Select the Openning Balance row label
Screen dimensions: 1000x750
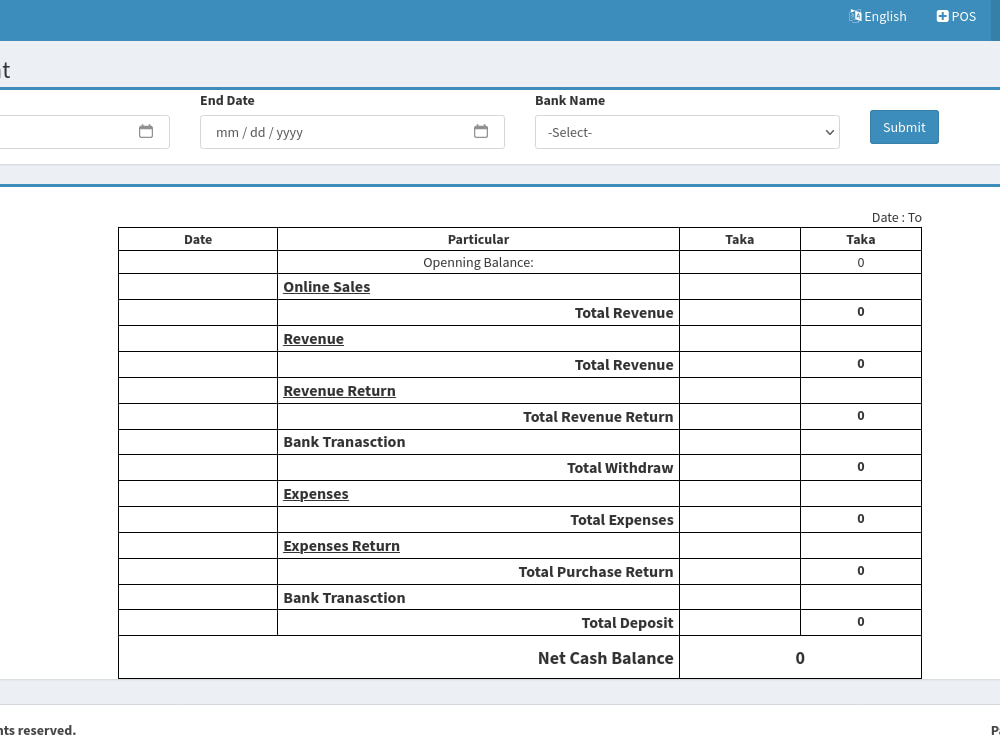[x=478, y=262]
